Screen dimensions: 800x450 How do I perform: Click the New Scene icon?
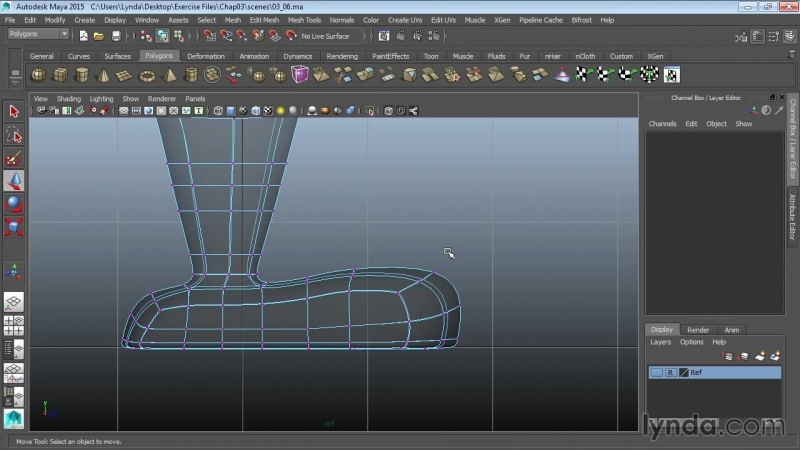(x=83, y=36)
